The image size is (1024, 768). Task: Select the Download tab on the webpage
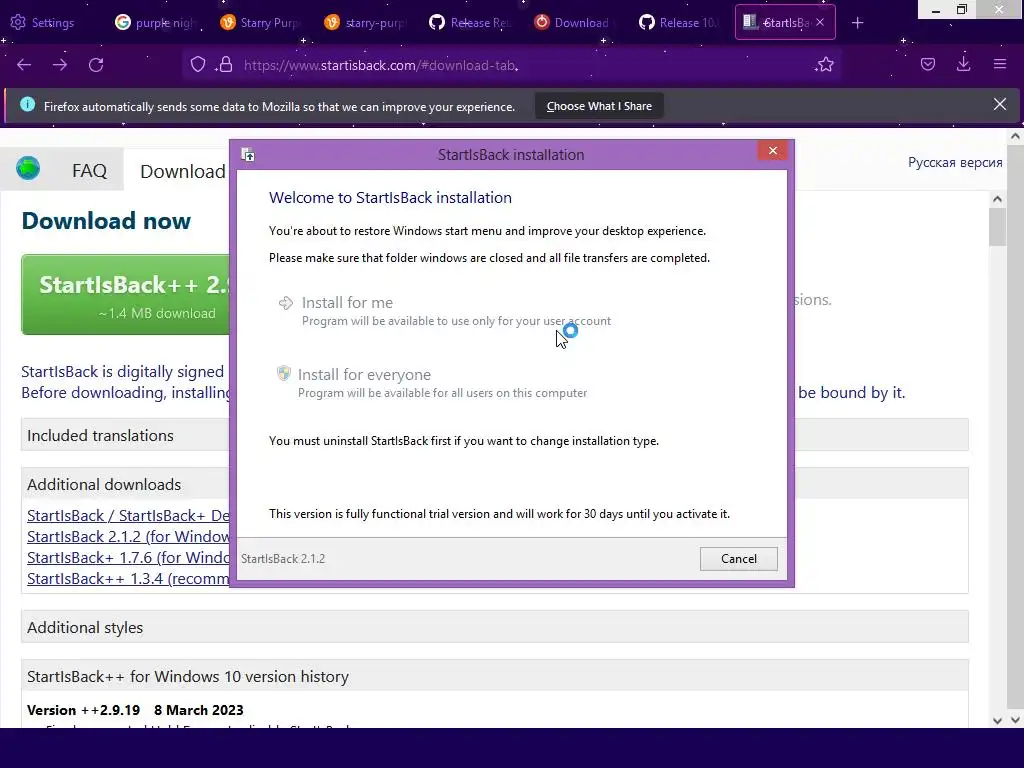182,171
